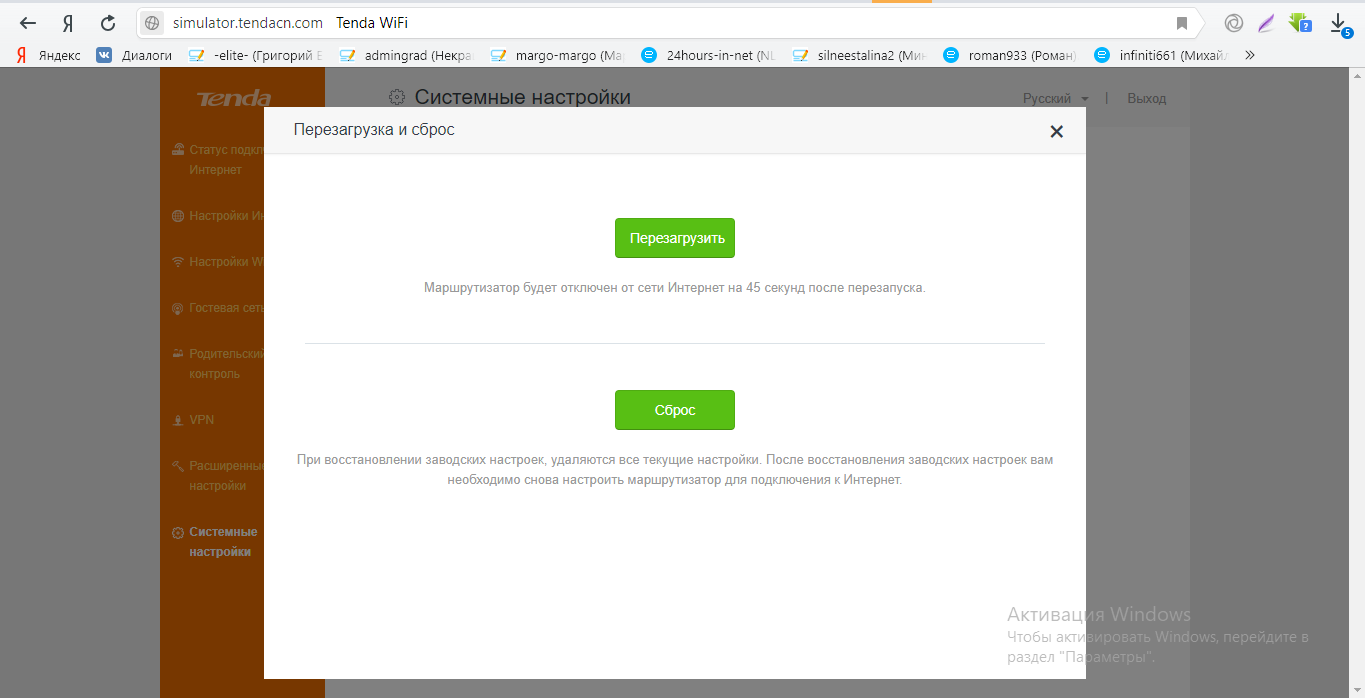1365x698 pixels.
Task: Open the Диалоги VK bookmark
Action: 134,56
